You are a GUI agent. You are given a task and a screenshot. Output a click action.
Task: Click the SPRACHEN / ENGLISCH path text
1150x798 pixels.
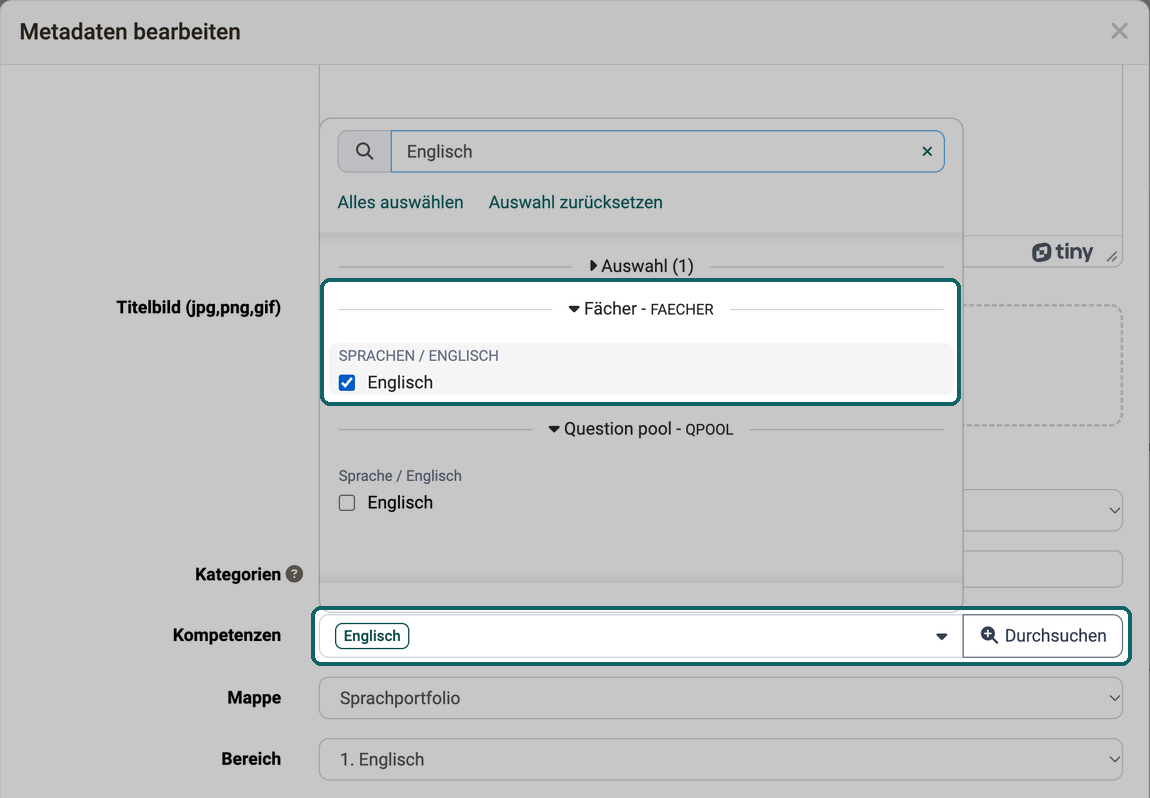click(x=419, y=356)
